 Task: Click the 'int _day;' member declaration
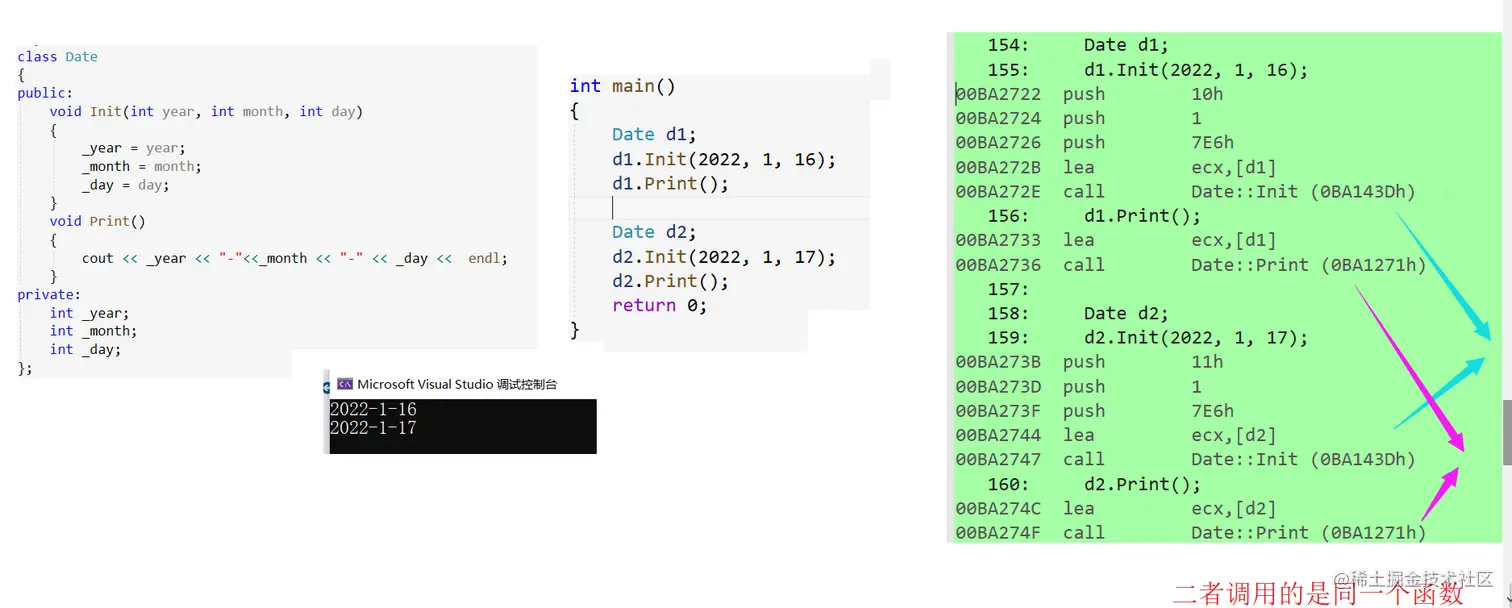coord(86,349)
